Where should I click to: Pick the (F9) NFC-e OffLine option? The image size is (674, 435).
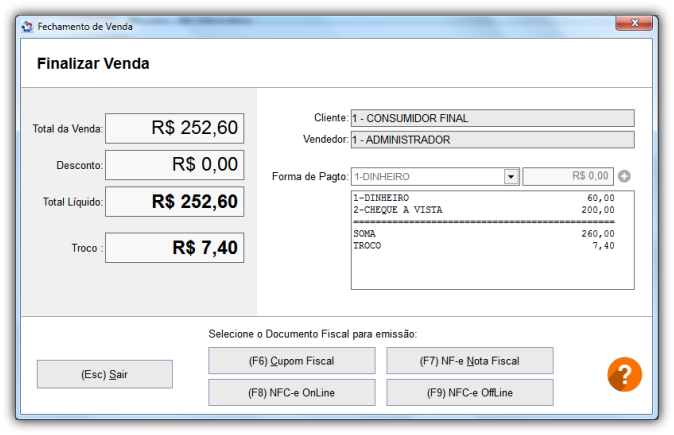coord(470,392)
